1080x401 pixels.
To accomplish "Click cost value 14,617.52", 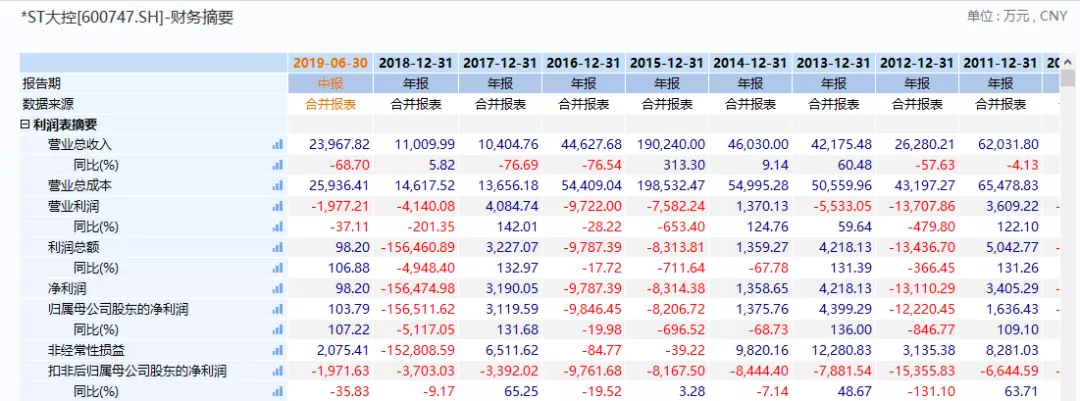I will pyautogui.click(x=425, y=186).
